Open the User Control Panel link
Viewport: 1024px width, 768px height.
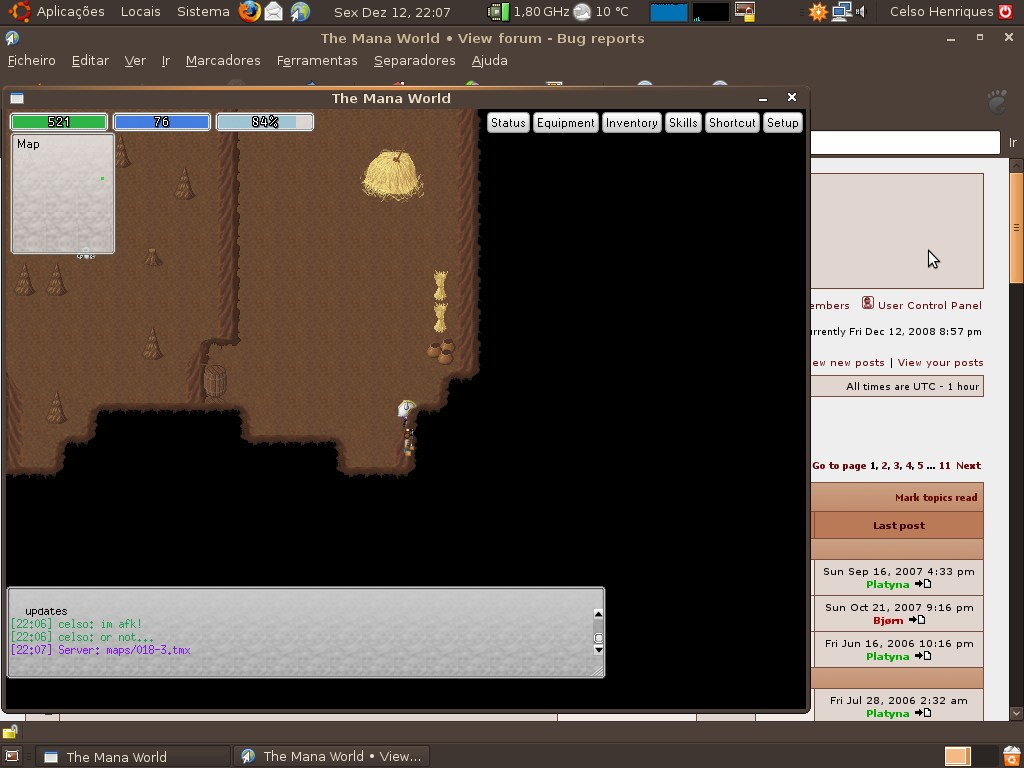coord(929,305)
